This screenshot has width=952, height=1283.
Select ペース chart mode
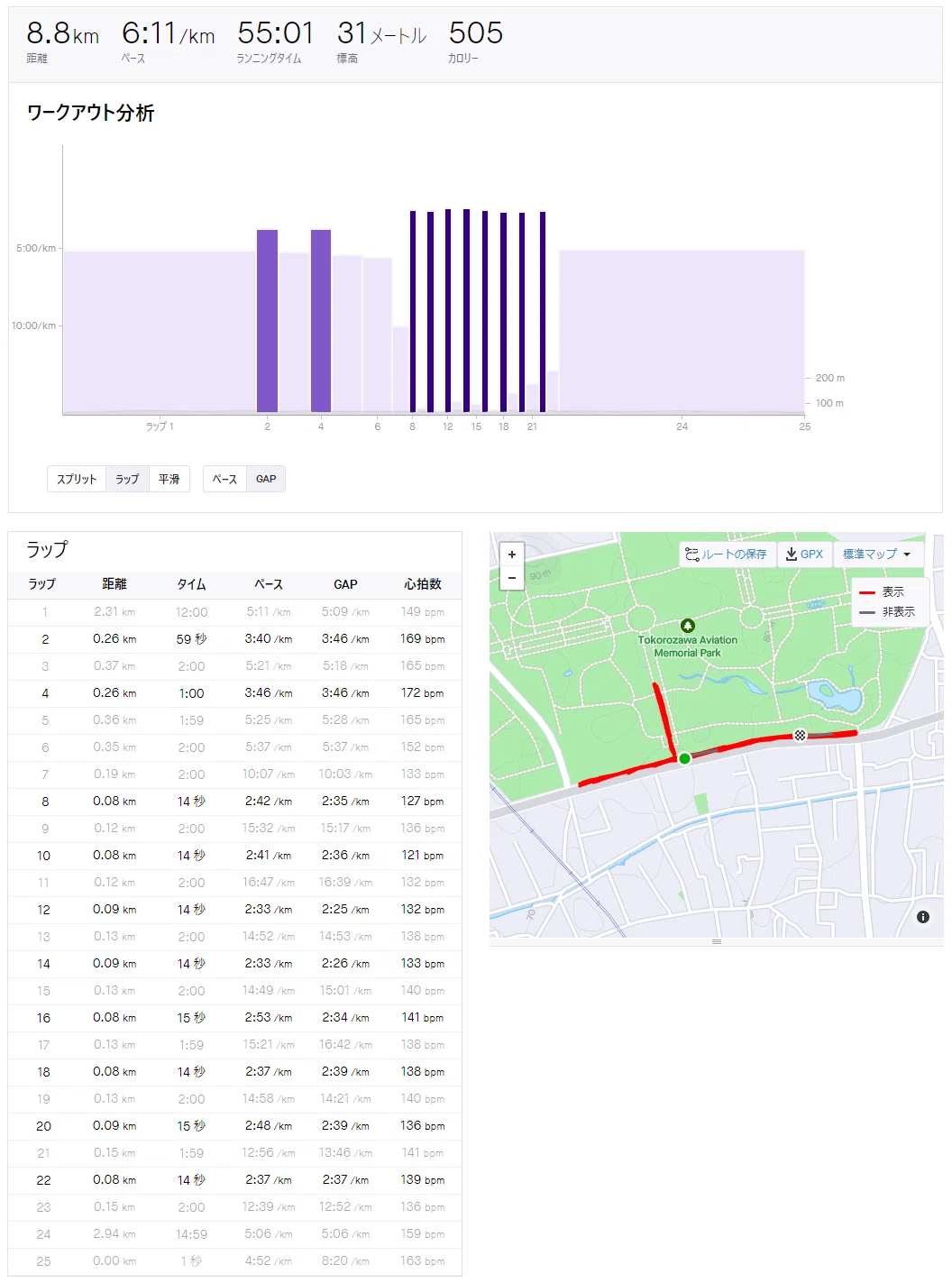224,479
